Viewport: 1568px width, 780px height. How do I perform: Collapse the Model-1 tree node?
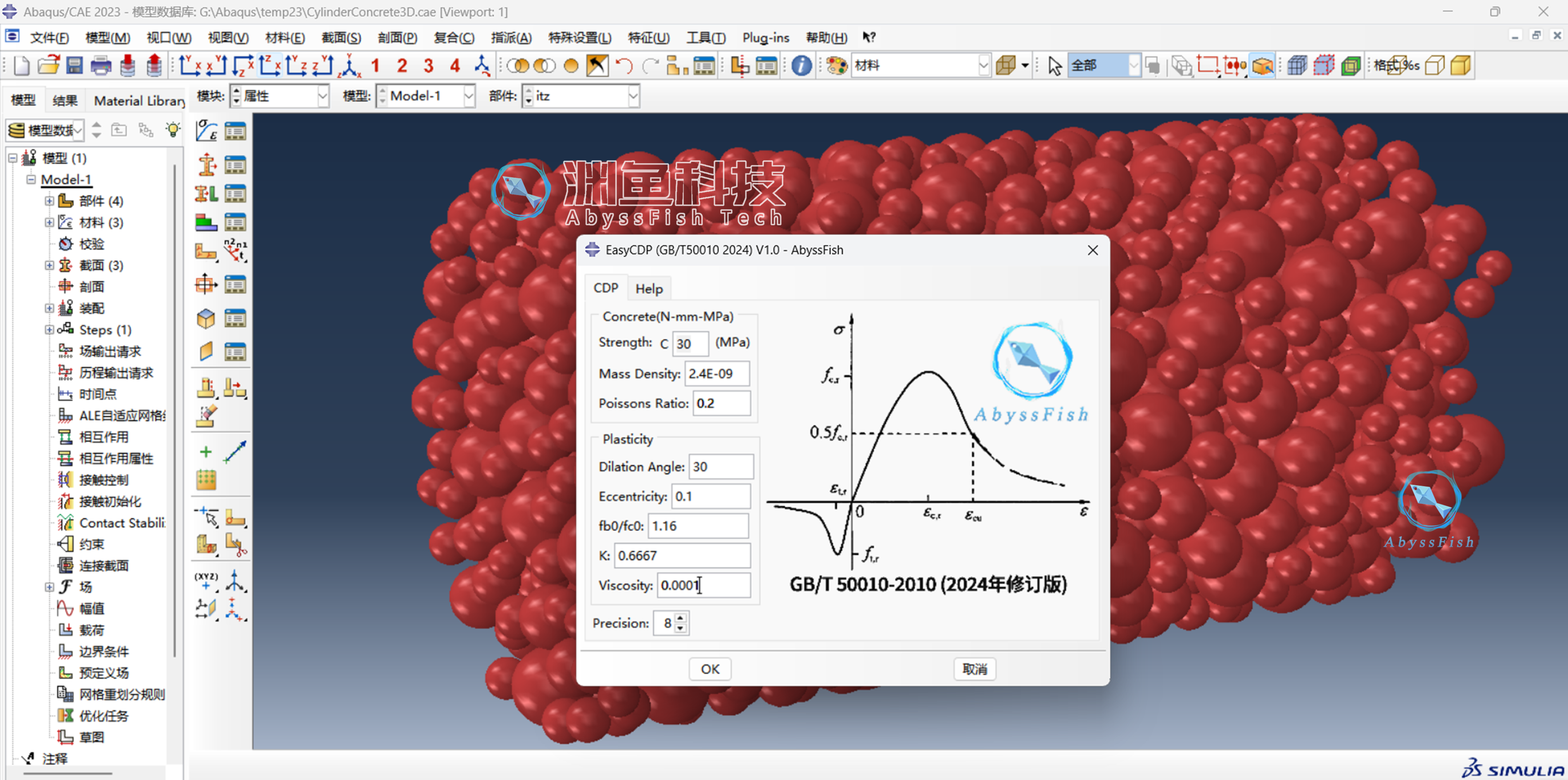31,180
